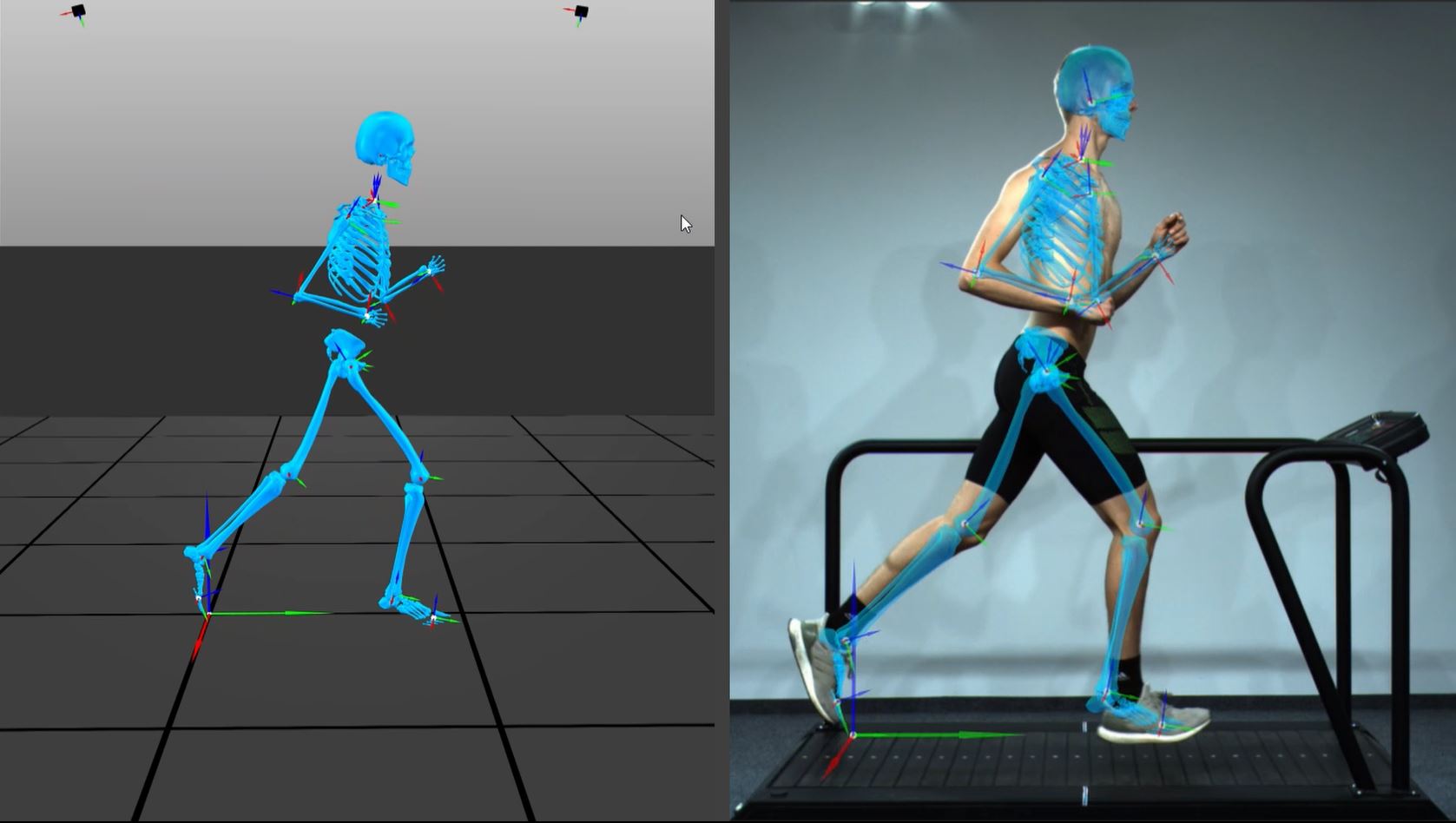Click the global origin axes on 3D floor
The height and width of the screenshot is (823, 1456).
tap(208, 614)
